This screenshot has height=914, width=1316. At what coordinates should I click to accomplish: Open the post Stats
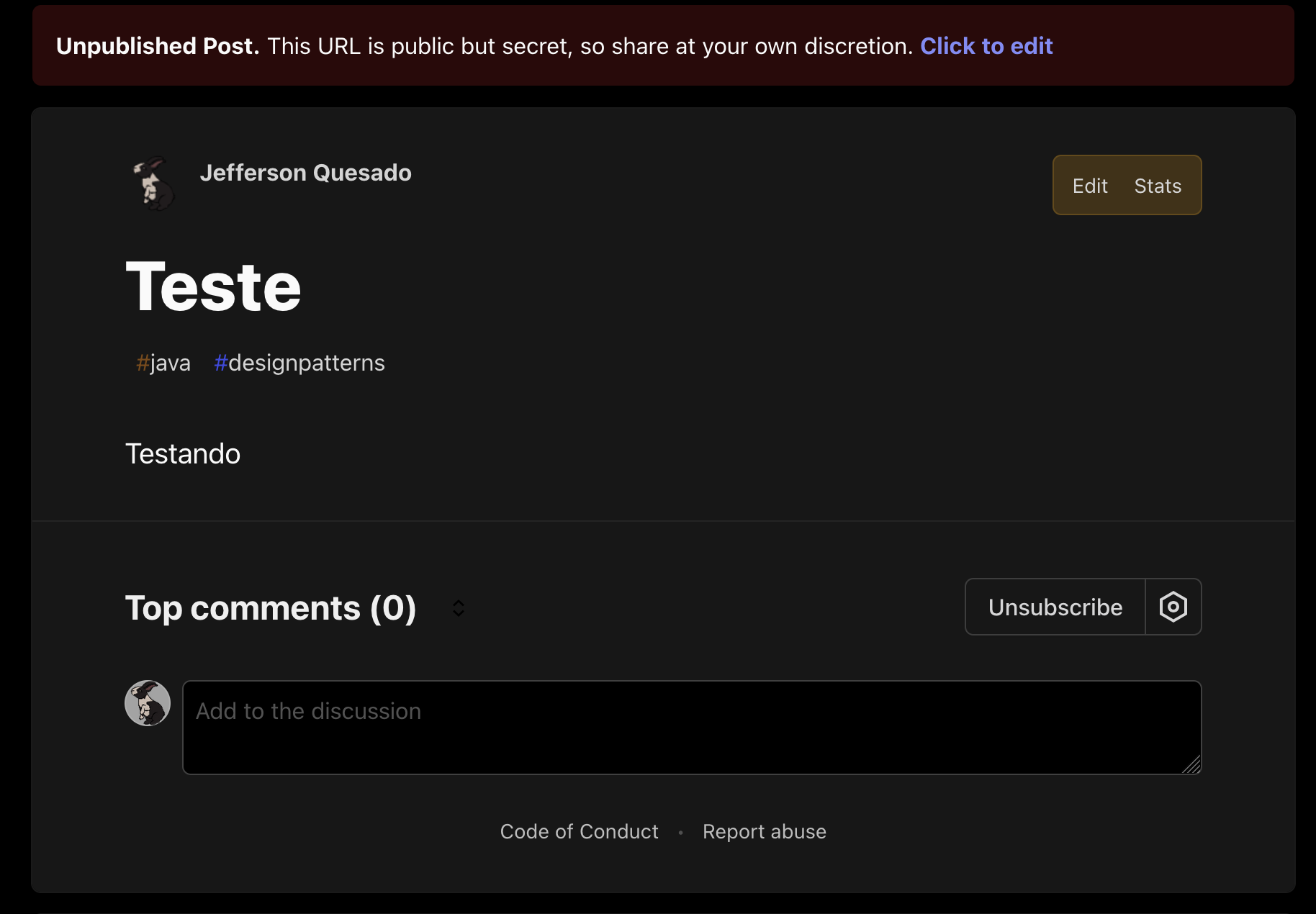point(1158,186)
